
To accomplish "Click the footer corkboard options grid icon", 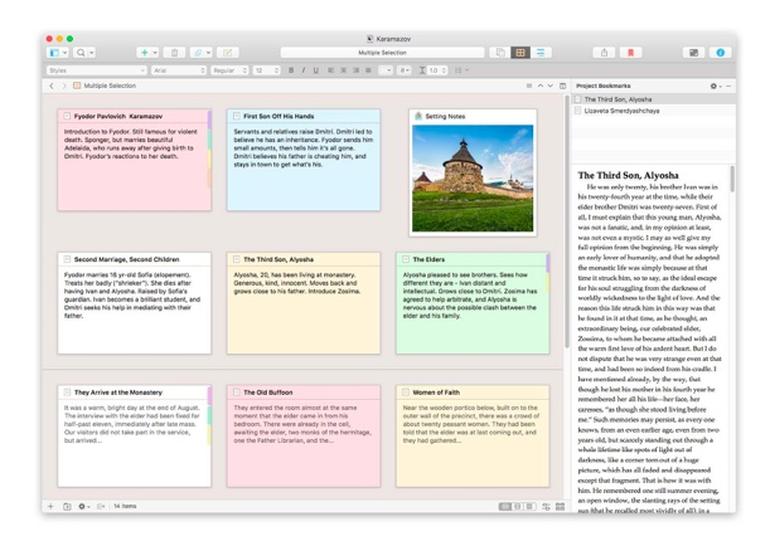I will pyautogui.click(x=560, y=506).
